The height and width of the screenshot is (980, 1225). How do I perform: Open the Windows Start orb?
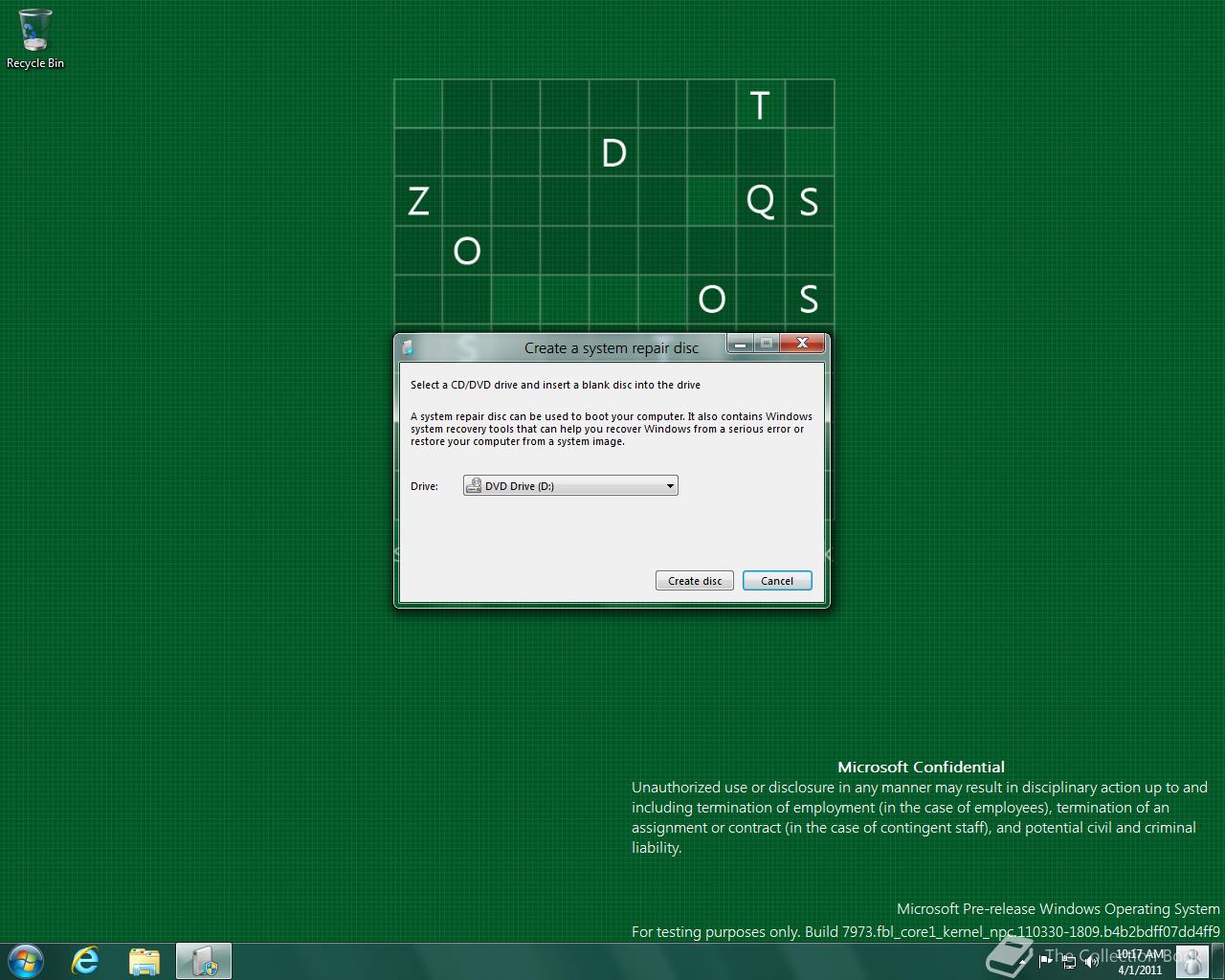(25, 961)
